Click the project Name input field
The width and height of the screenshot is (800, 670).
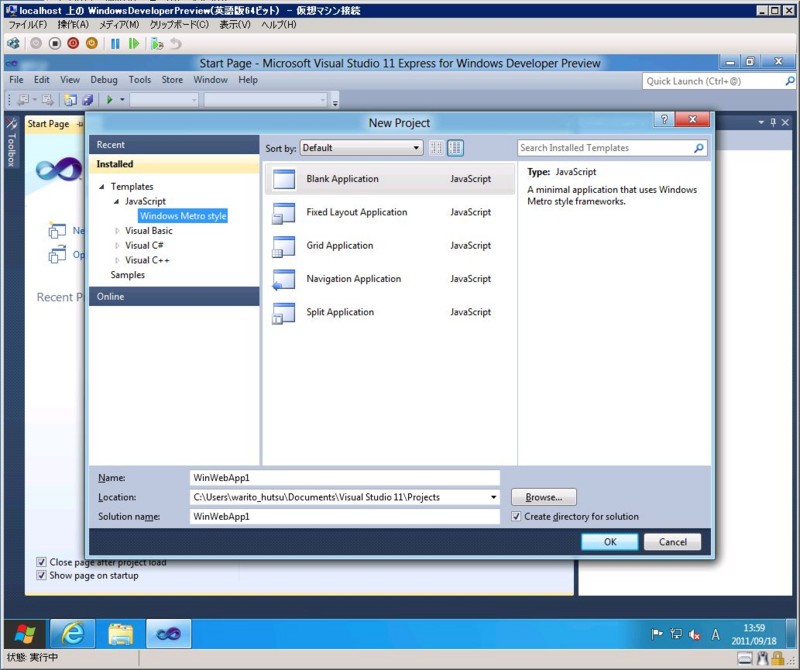tap(344, 478)
